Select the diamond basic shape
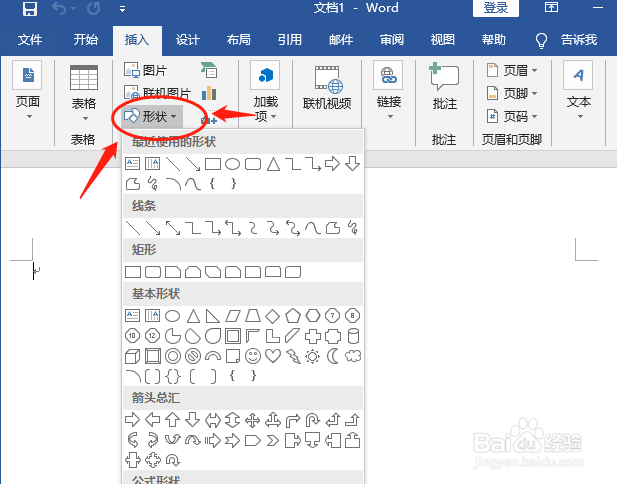The image size is (617, 484). tap(273, 316)
